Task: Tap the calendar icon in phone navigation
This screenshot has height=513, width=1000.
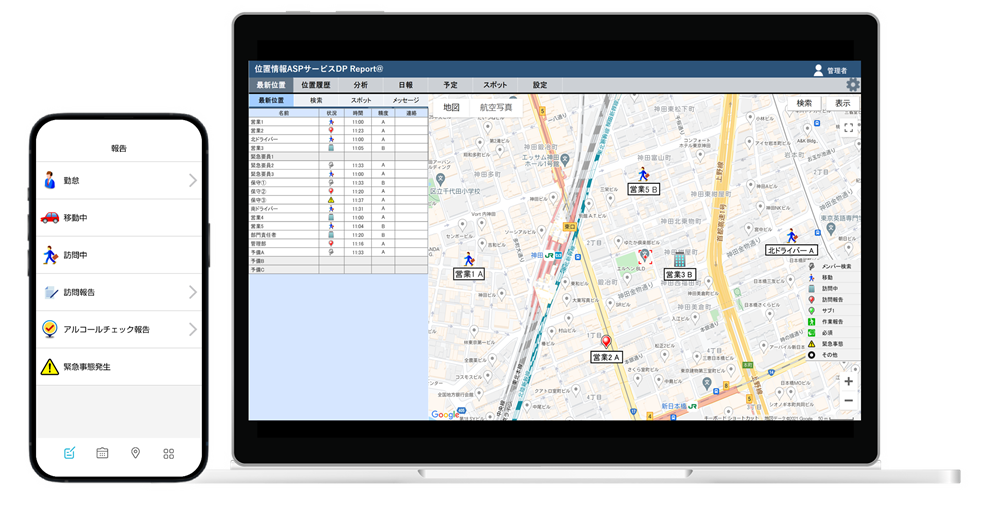Action: (102, 453)
